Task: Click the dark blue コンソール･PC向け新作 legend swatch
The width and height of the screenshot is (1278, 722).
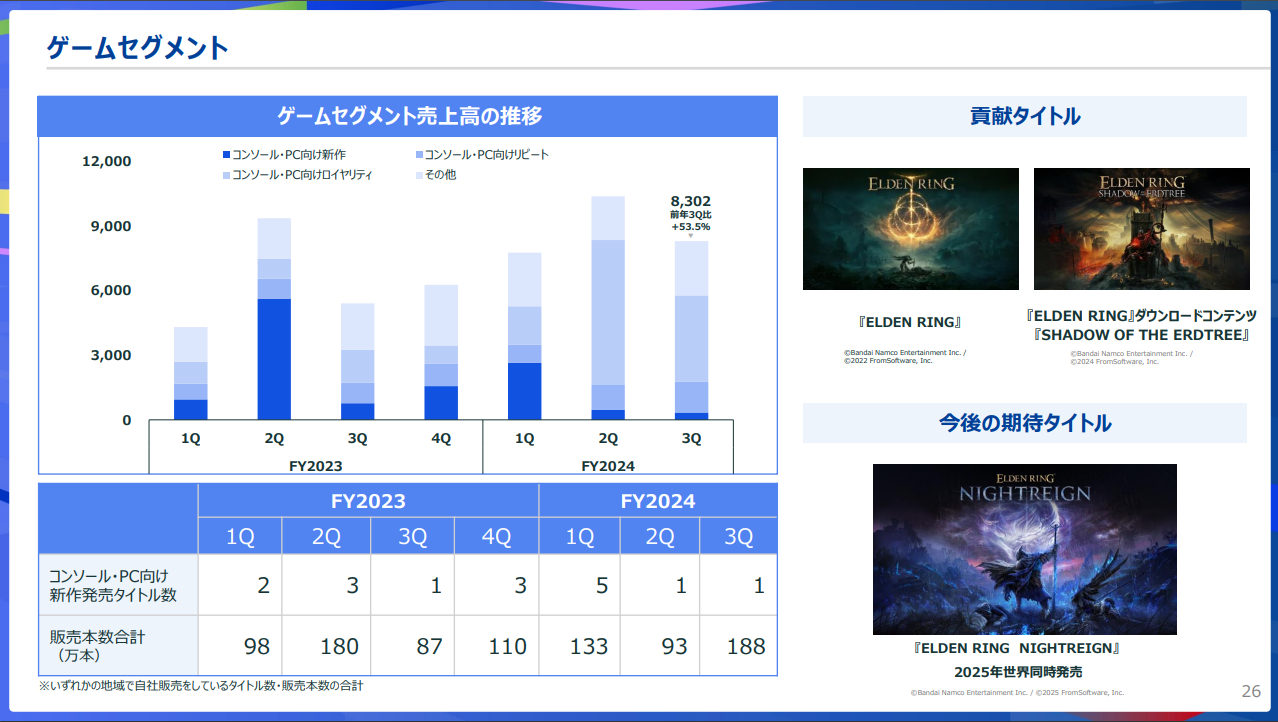Action: [x=226, y=155]
